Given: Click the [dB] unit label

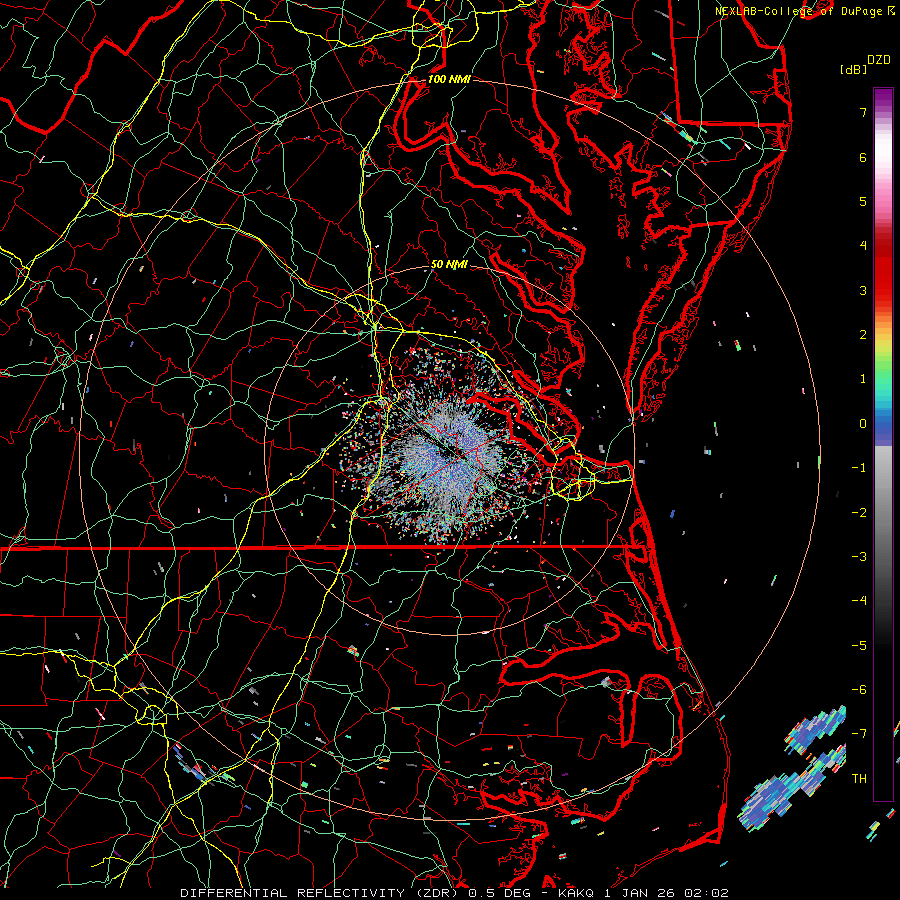Looking at the screenshot, I should coord(853,69).
